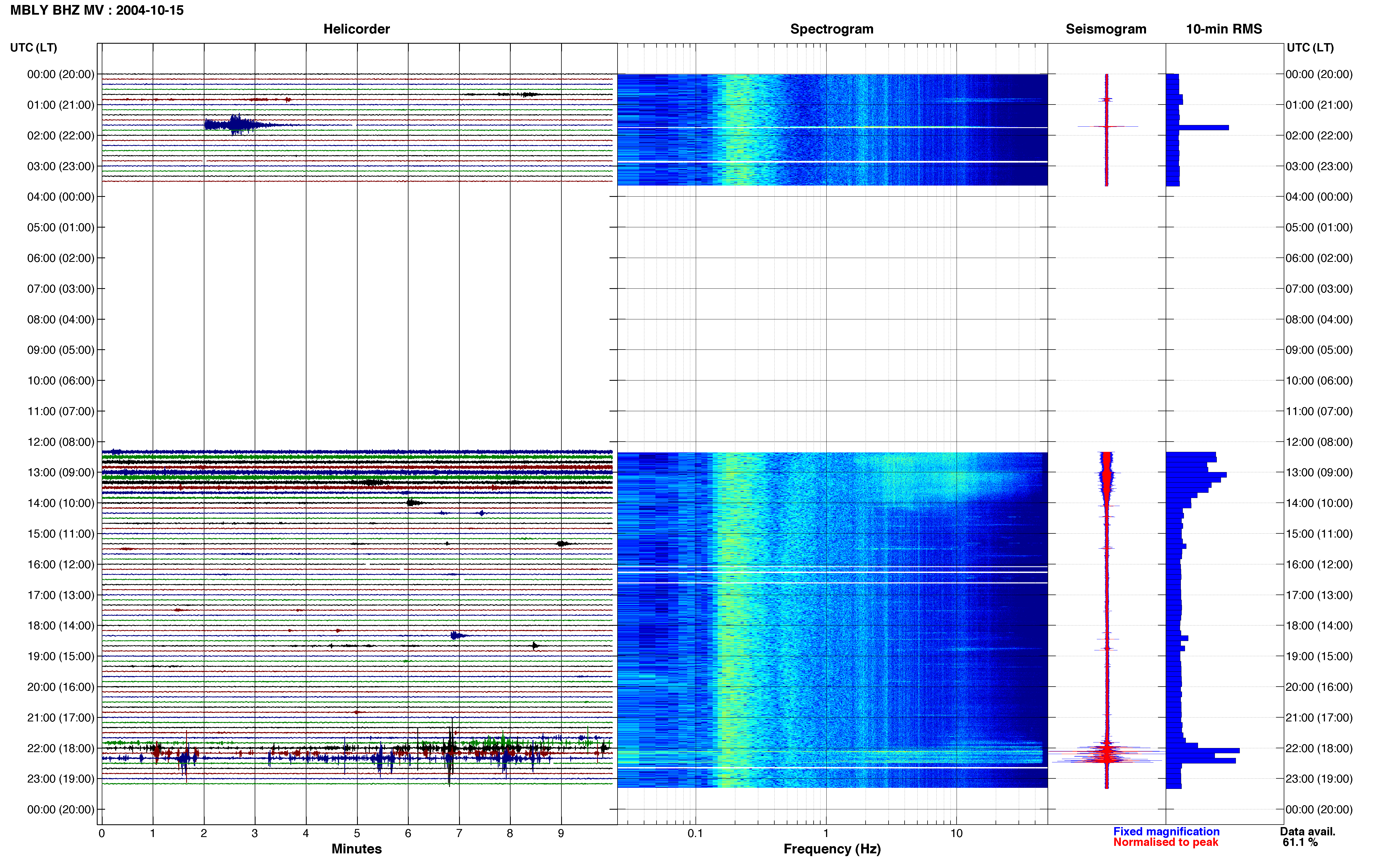Click the red 'Normalised to peak' legend text

point(1165,842)
